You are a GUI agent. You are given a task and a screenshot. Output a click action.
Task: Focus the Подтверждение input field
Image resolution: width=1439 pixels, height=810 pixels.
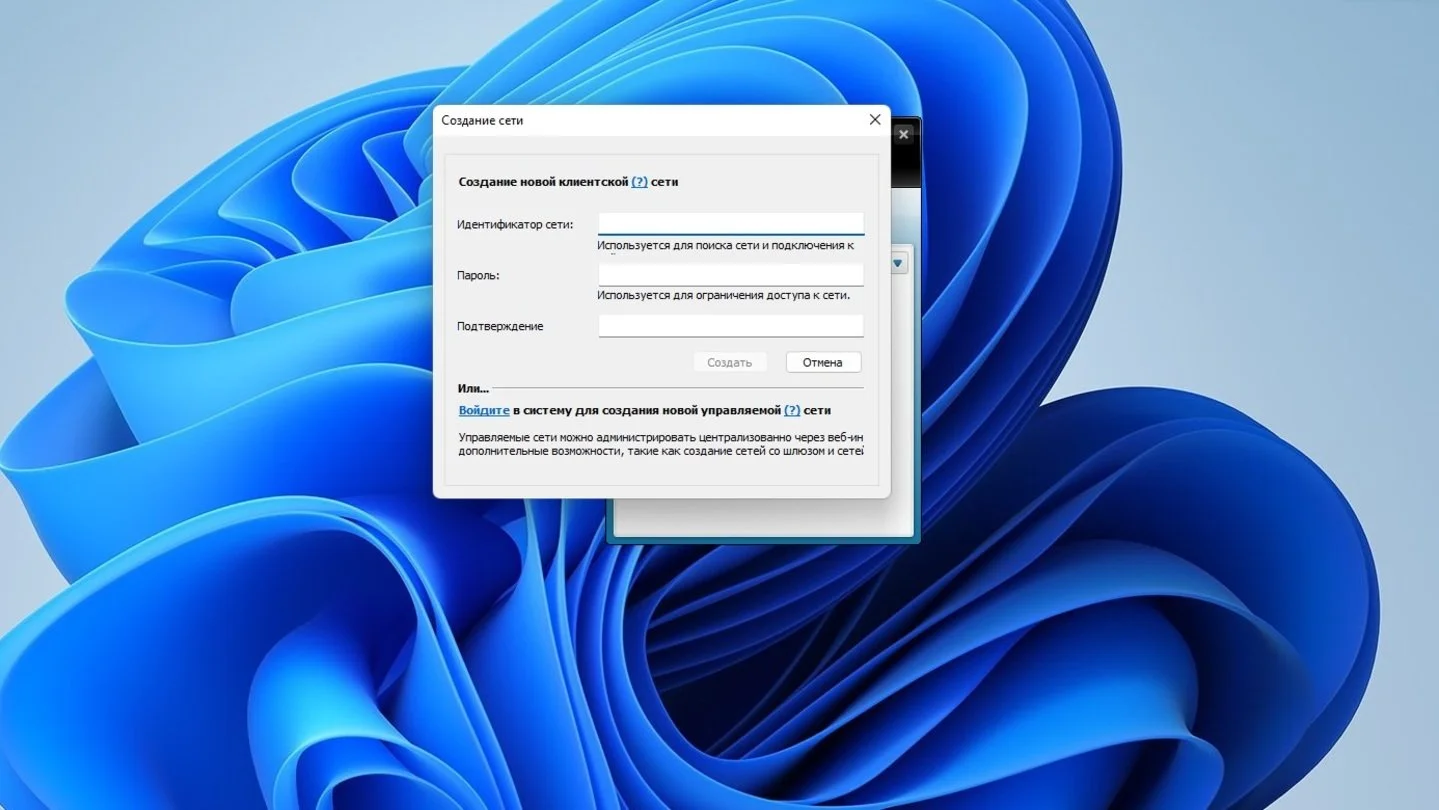click(731, 326)
